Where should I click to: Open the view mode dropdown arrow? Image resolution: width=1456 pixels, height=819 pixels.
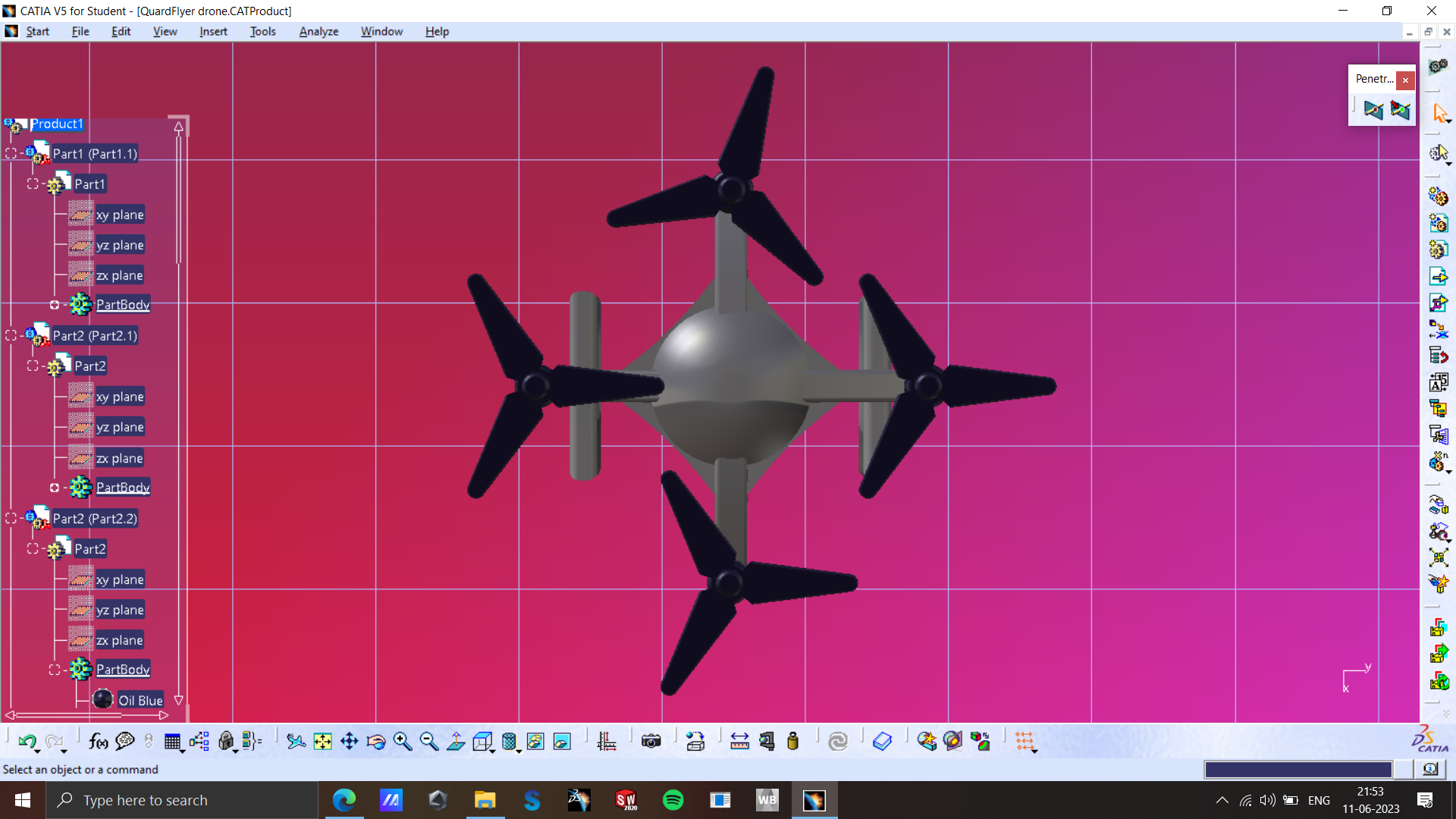519,751
